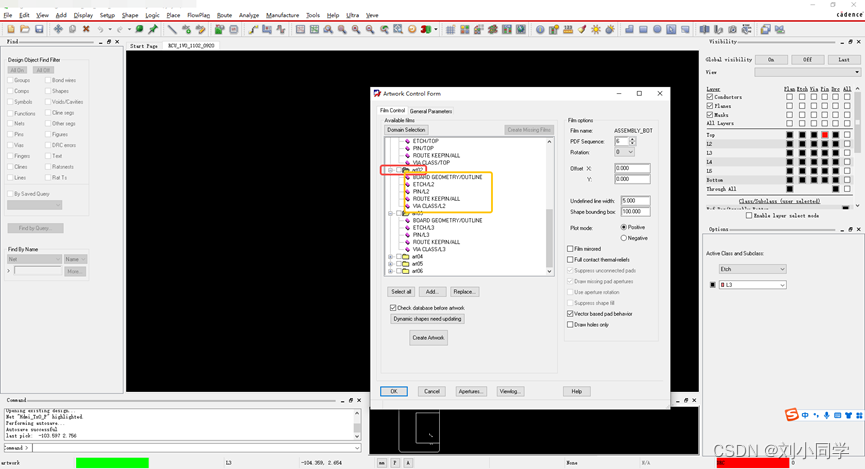
Task: Click the Undo arrow icon
Action: (100, 29)
